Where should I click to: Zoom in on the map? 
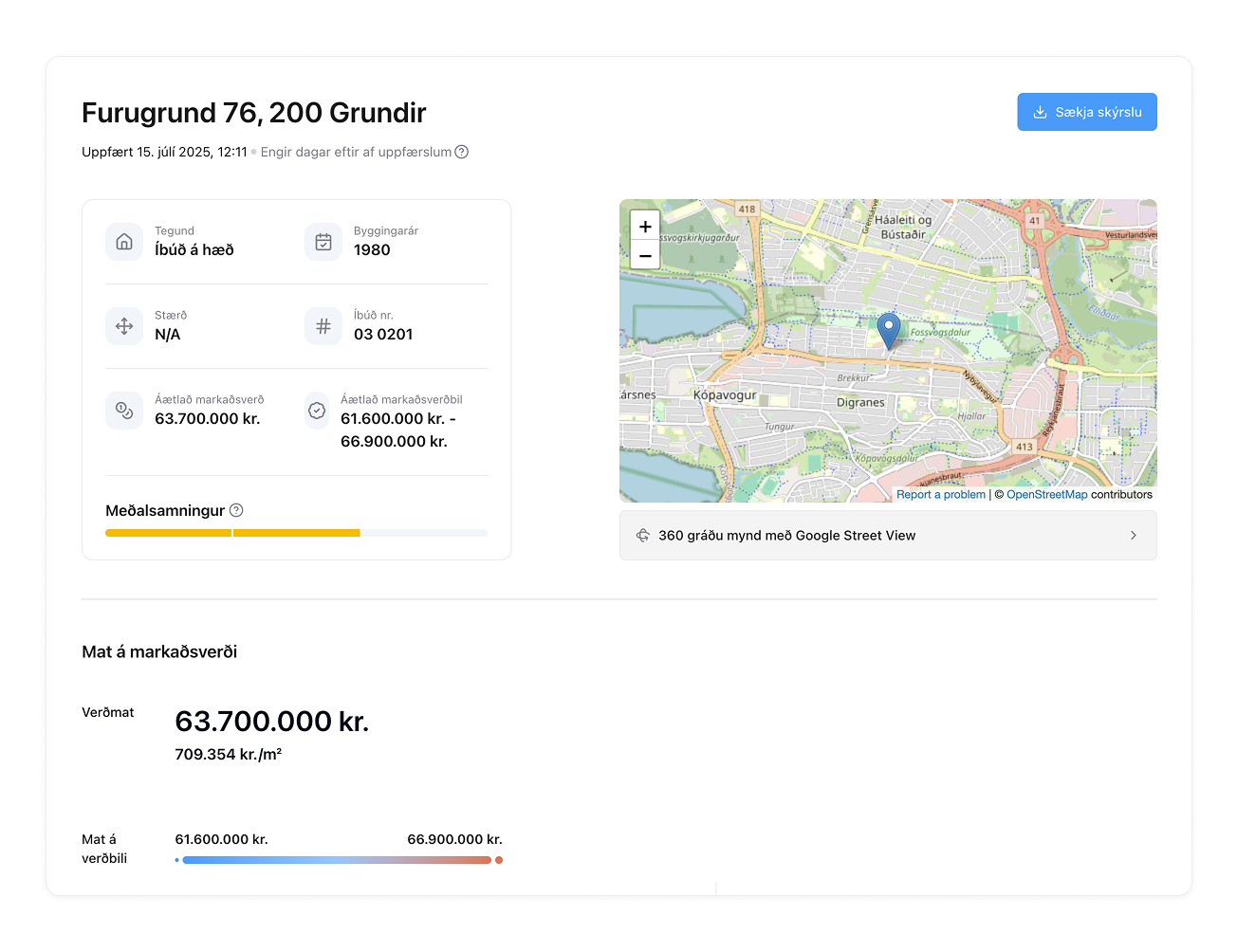coord(645,227)
